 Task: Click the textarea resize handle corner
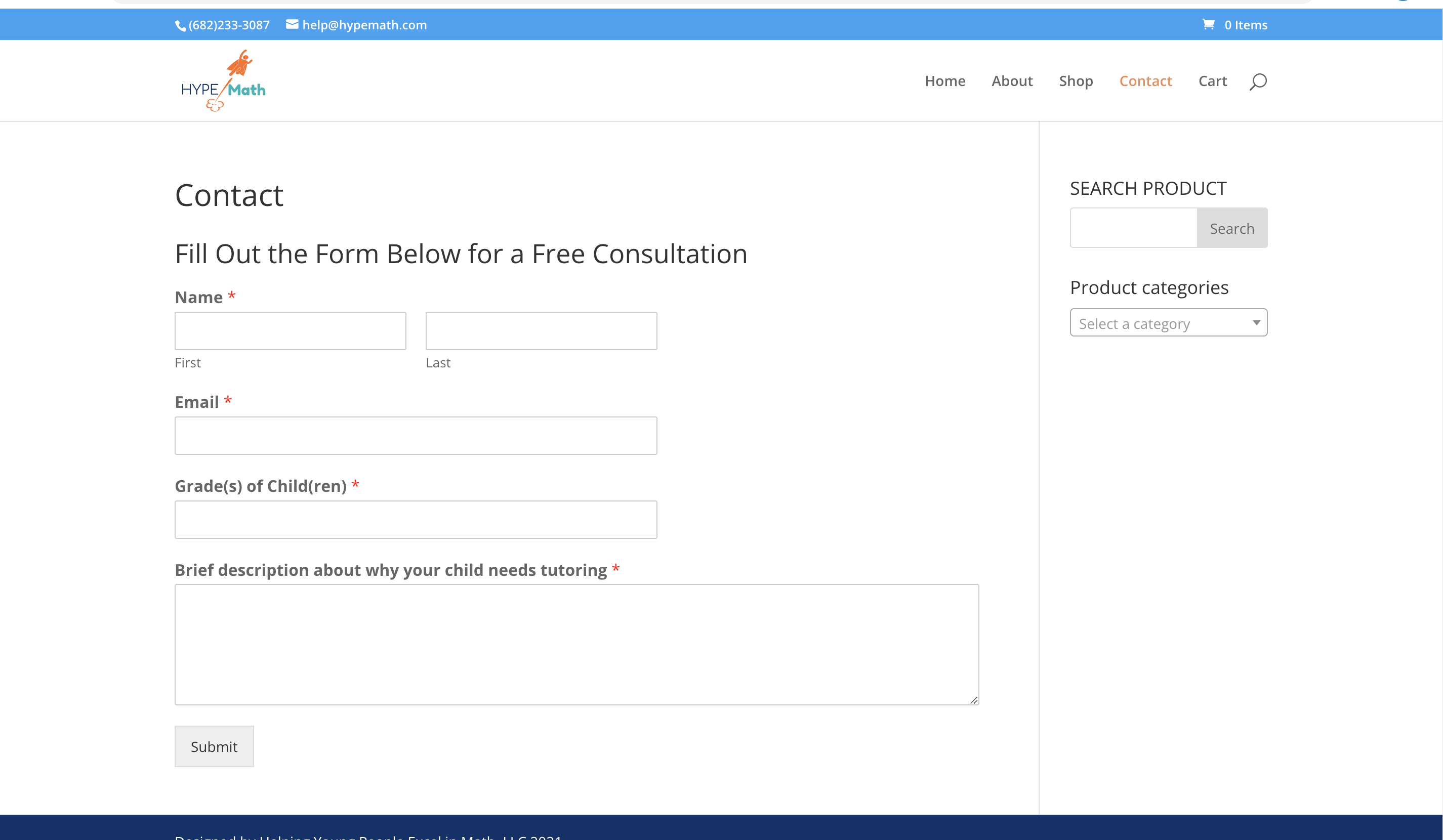pyautogui.click(x=973, y=700)
